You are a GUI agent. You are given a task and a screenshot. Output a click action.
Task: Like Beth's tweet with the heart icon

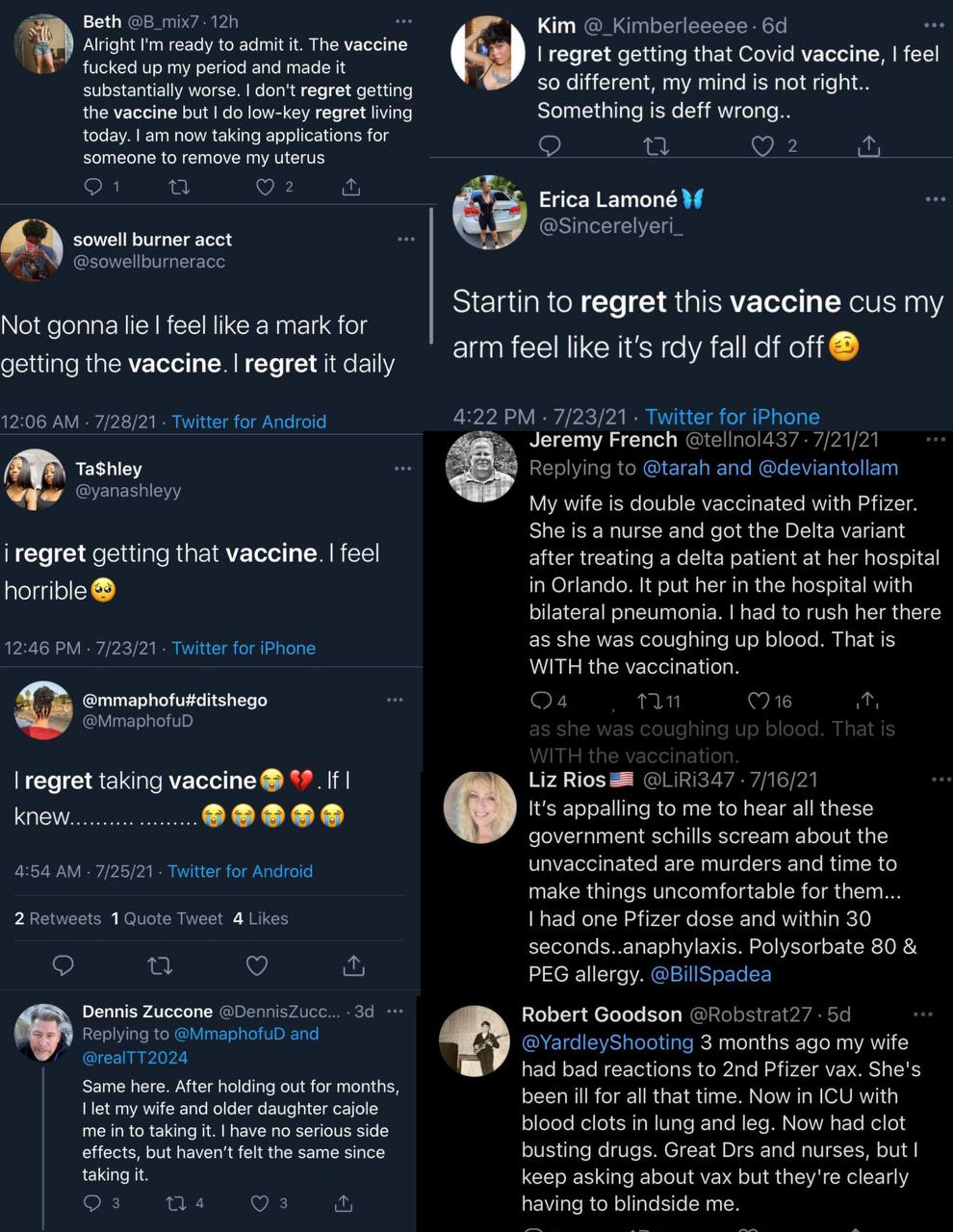click(x=266, y=187)
